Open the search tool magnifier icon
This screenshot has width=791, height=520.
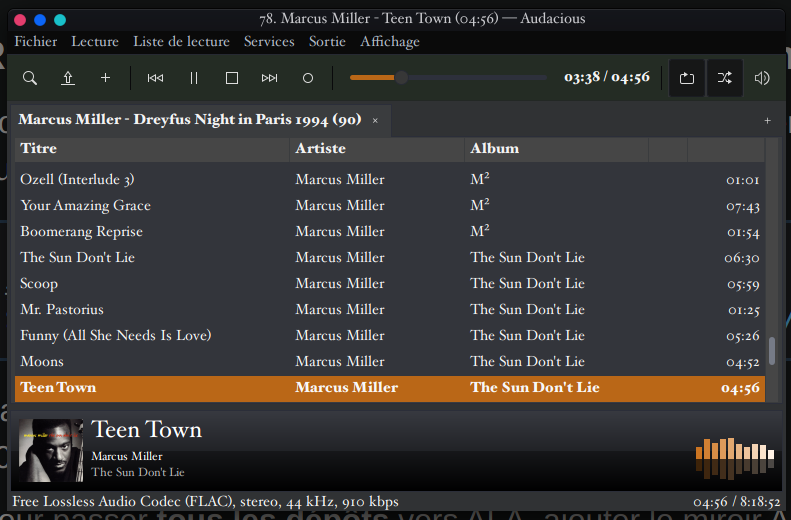pyautogui.click(x=30, y=78)
